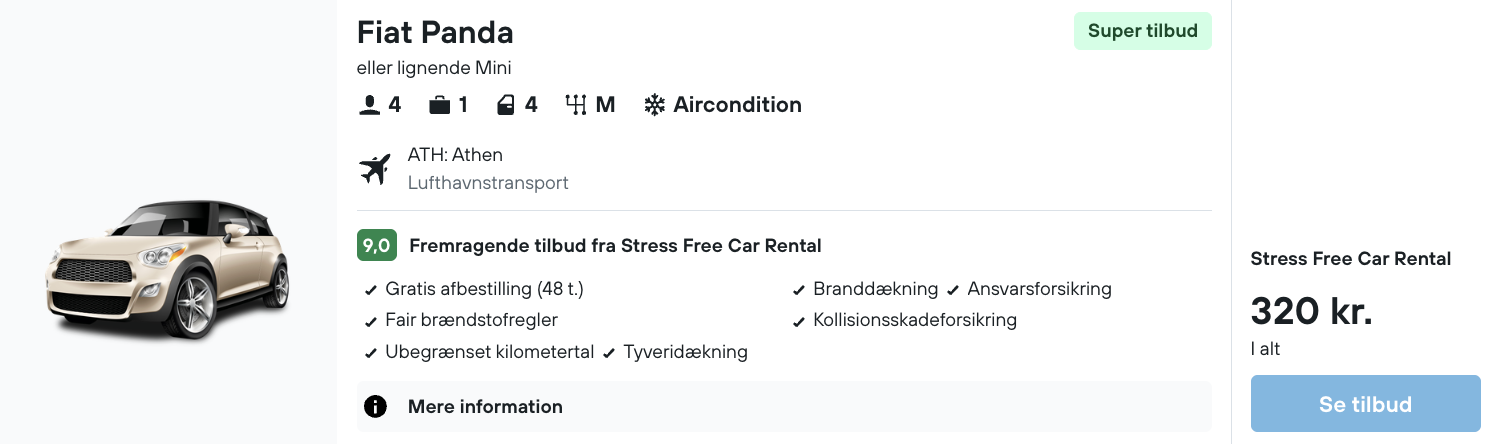Click the luggage suitcase icon
This screenshot has height=444, width=1492.
pyautogui.click(x=438, y=105)
